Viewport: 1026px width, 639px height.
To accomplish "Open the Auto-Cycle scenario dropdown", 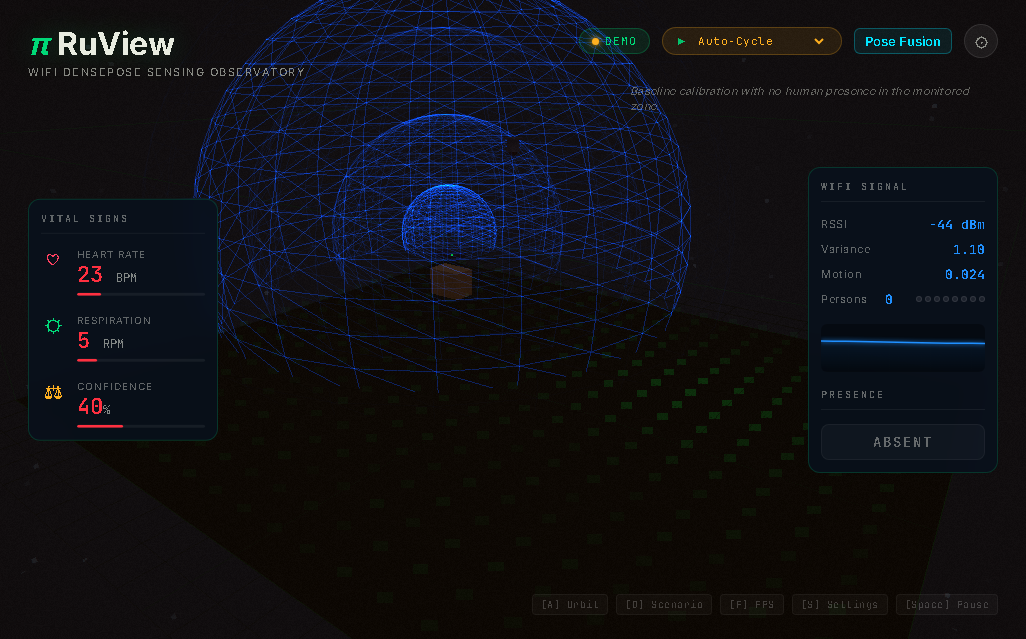I will pos(750,42).
